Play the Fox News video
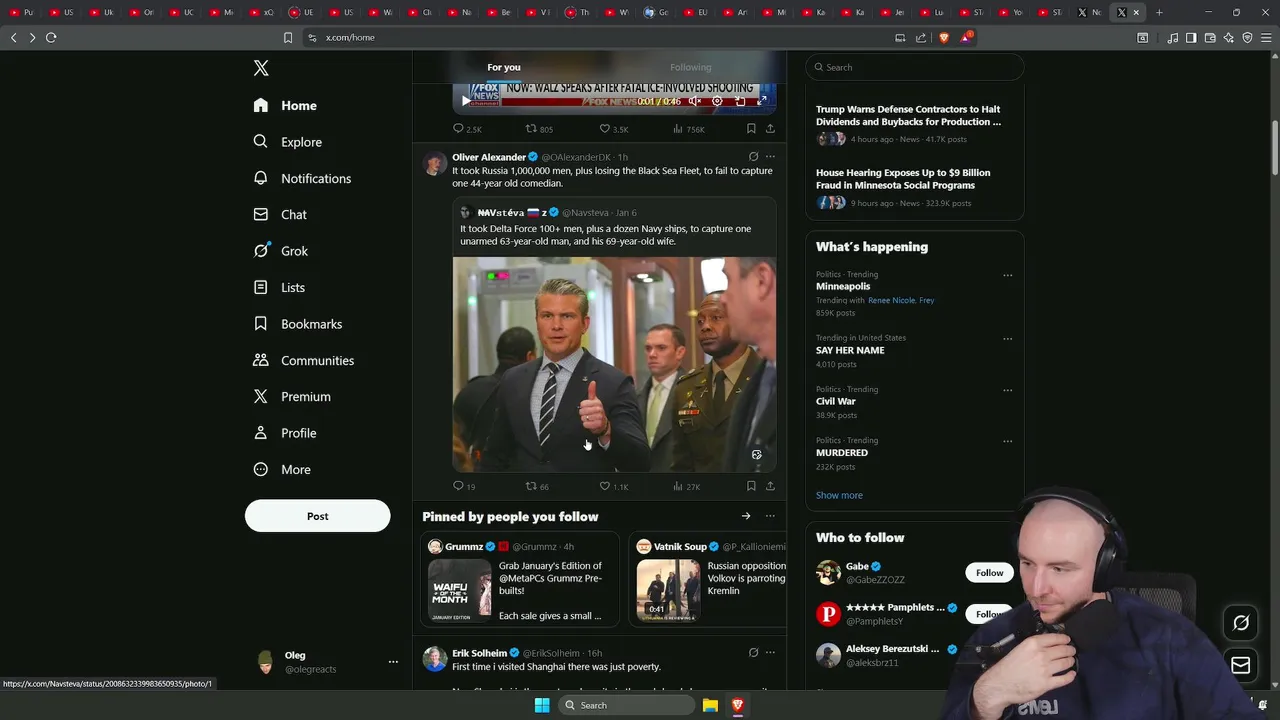The image size is (1280, 720). [465, 101]
